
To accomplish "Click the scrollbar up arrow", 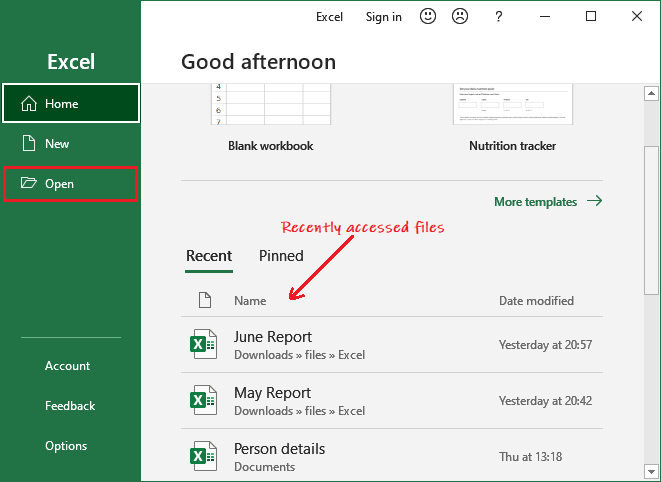I will [x=651, y=93].
